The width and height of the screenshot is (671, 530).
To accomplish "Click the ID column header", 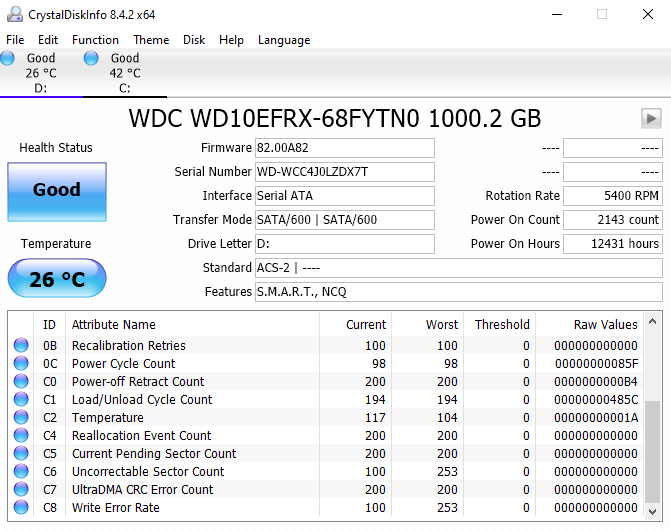I will coord(49,325).
